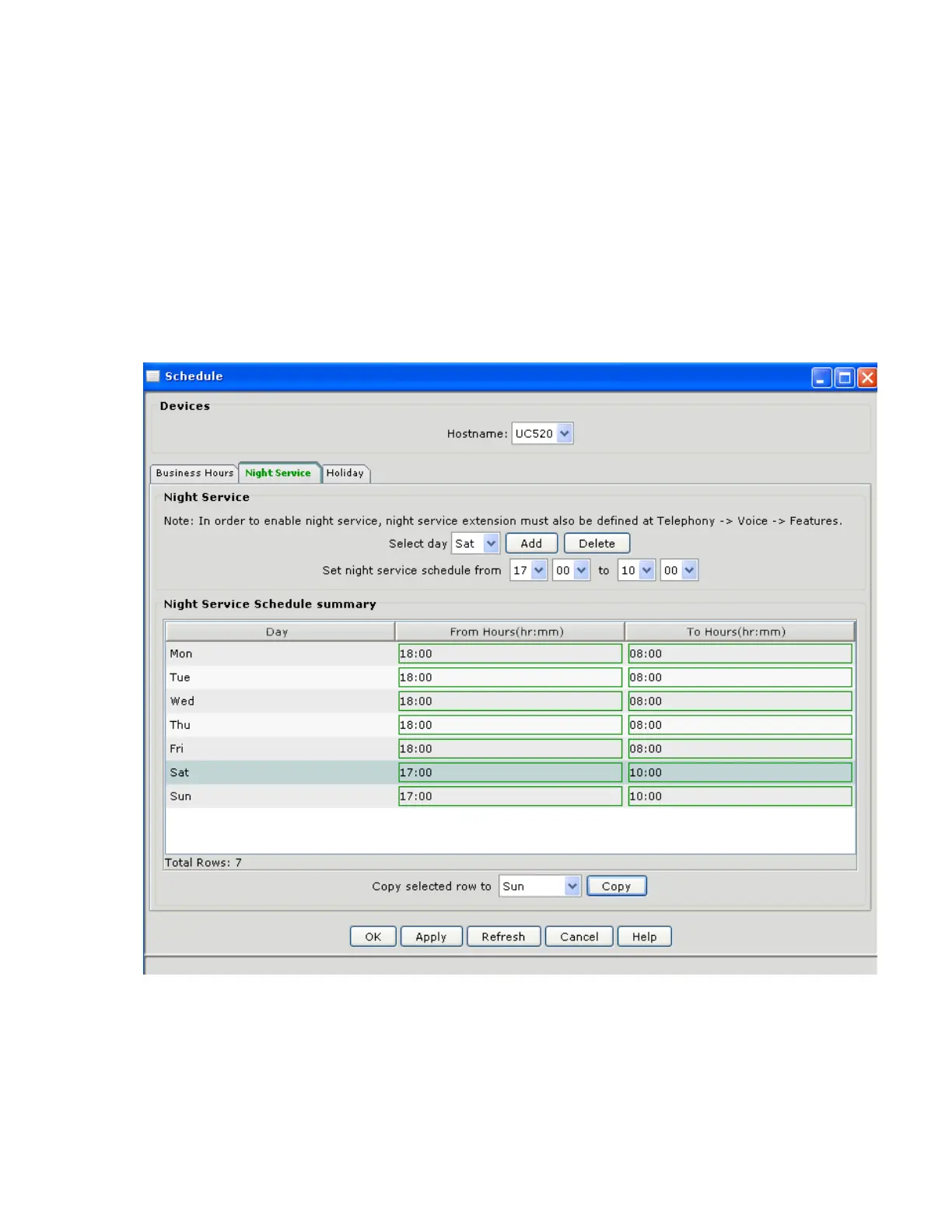This screenshot has width=952, height=1232.
Task: Click the Cancel button
Action: pyautogui.click(x=579, y=936)
